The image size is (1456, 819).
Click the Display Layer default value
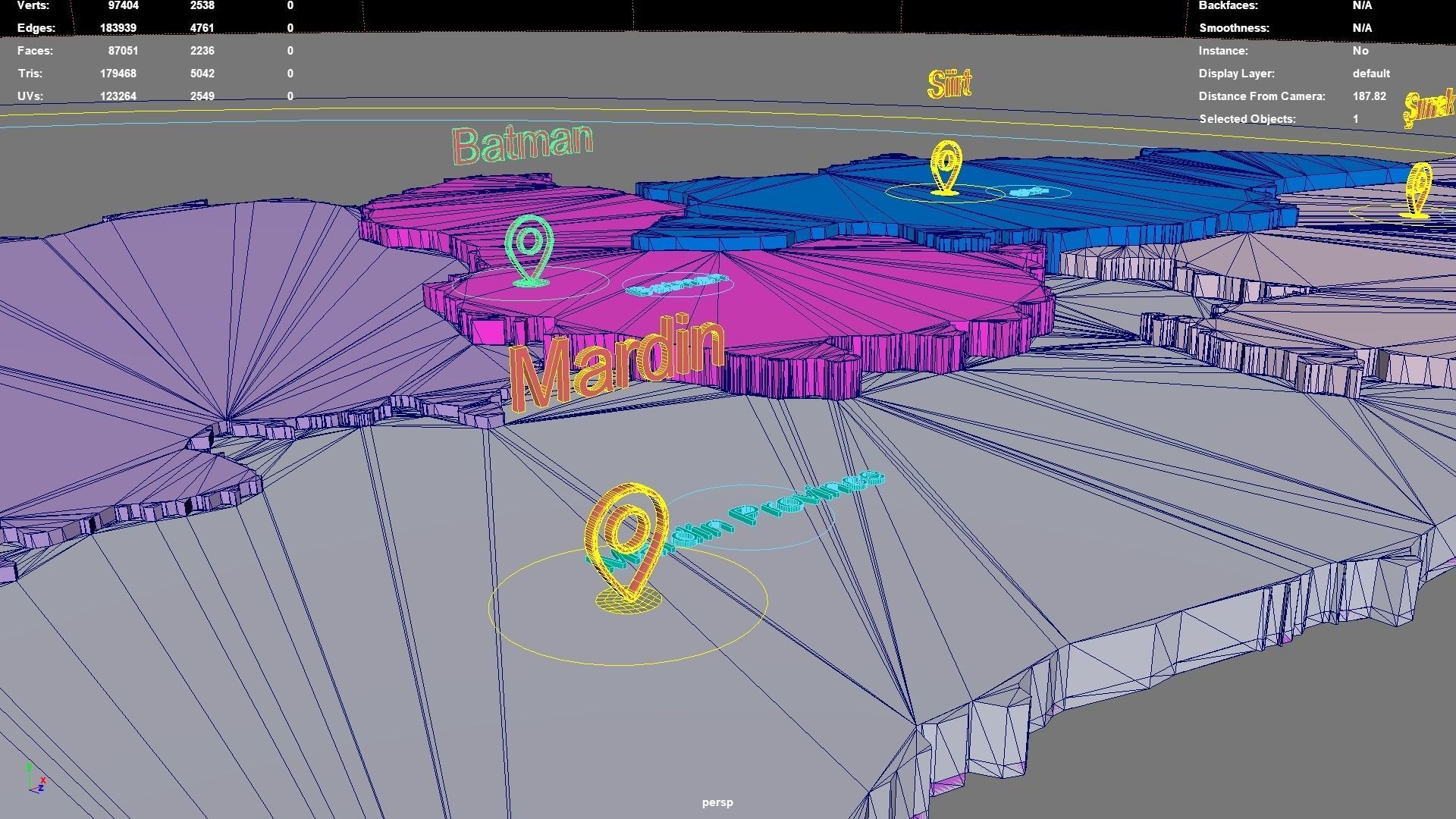click(x=1370, y=74)
